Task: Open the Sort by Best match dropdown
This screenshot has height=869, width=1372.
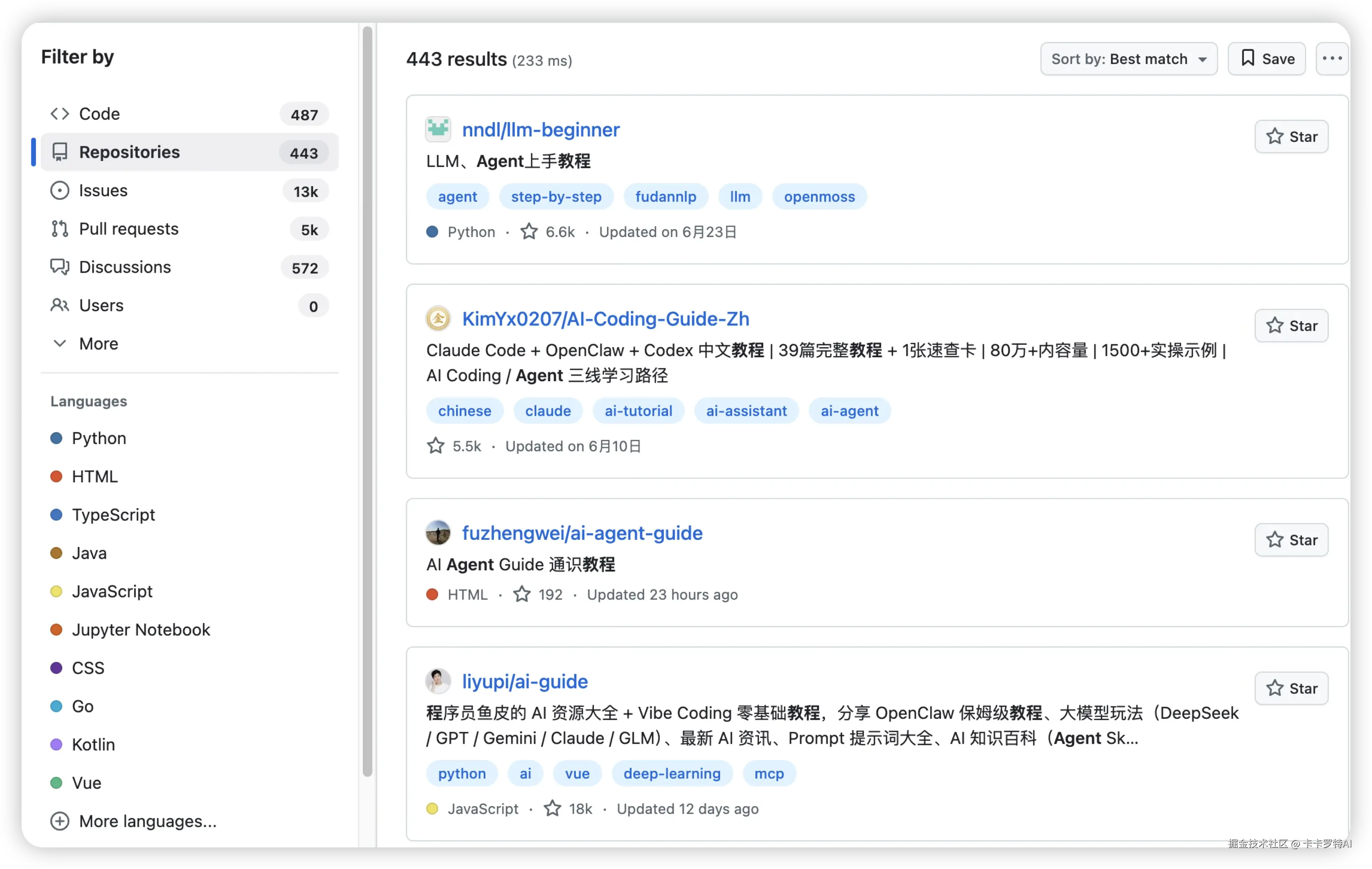Action: [x=1129, y=58]
